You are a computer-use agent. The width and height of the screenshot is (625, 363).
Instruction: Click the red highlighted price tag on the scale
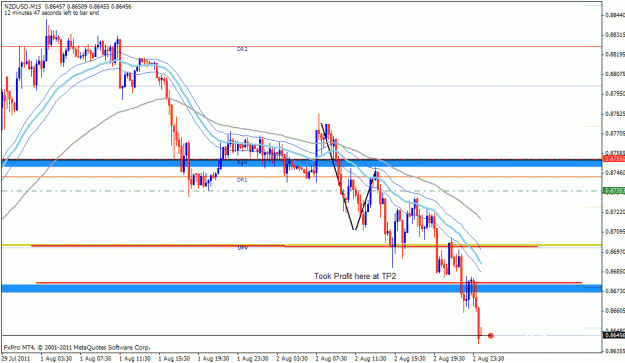point(614,159)
